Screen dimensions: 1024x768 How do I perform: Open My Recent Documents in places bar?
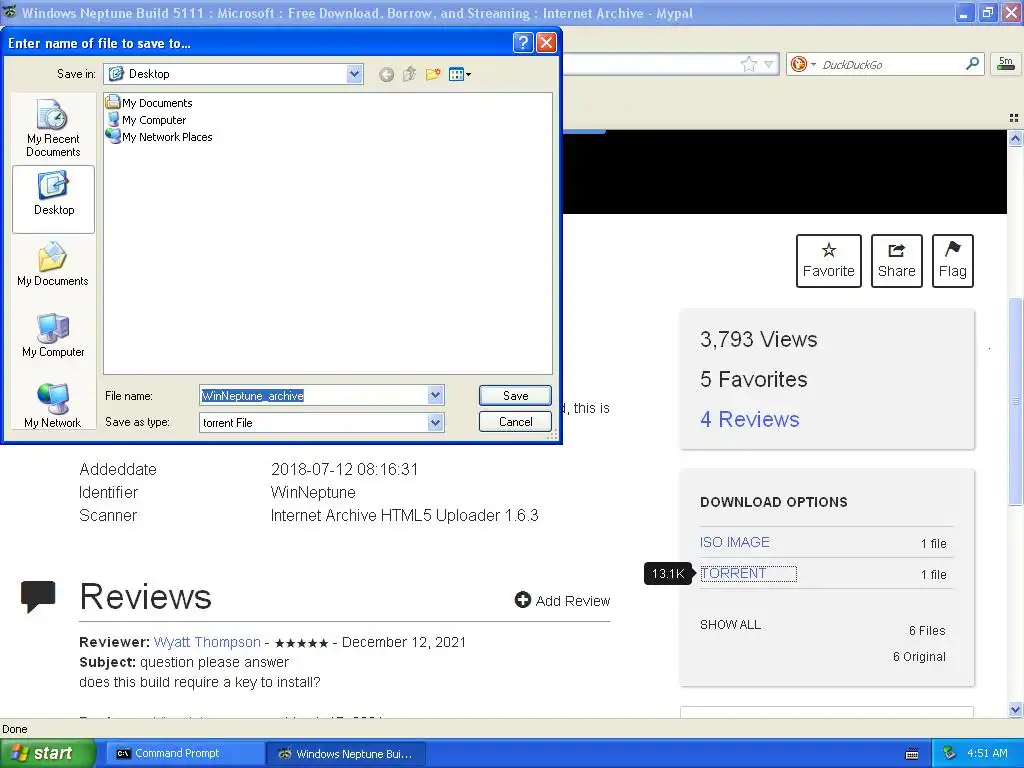point(54,129)
